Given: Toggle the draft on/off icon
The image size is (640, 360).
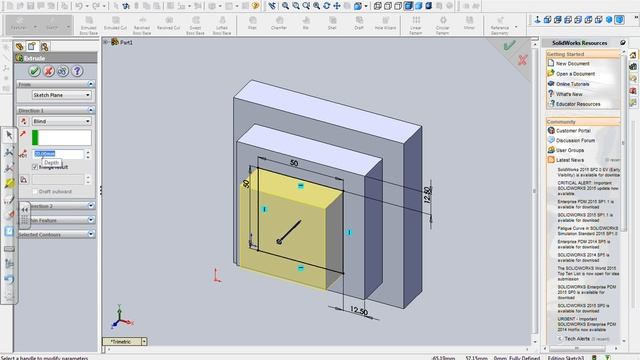Looking at the screenshot, I should tap(24, 180).
